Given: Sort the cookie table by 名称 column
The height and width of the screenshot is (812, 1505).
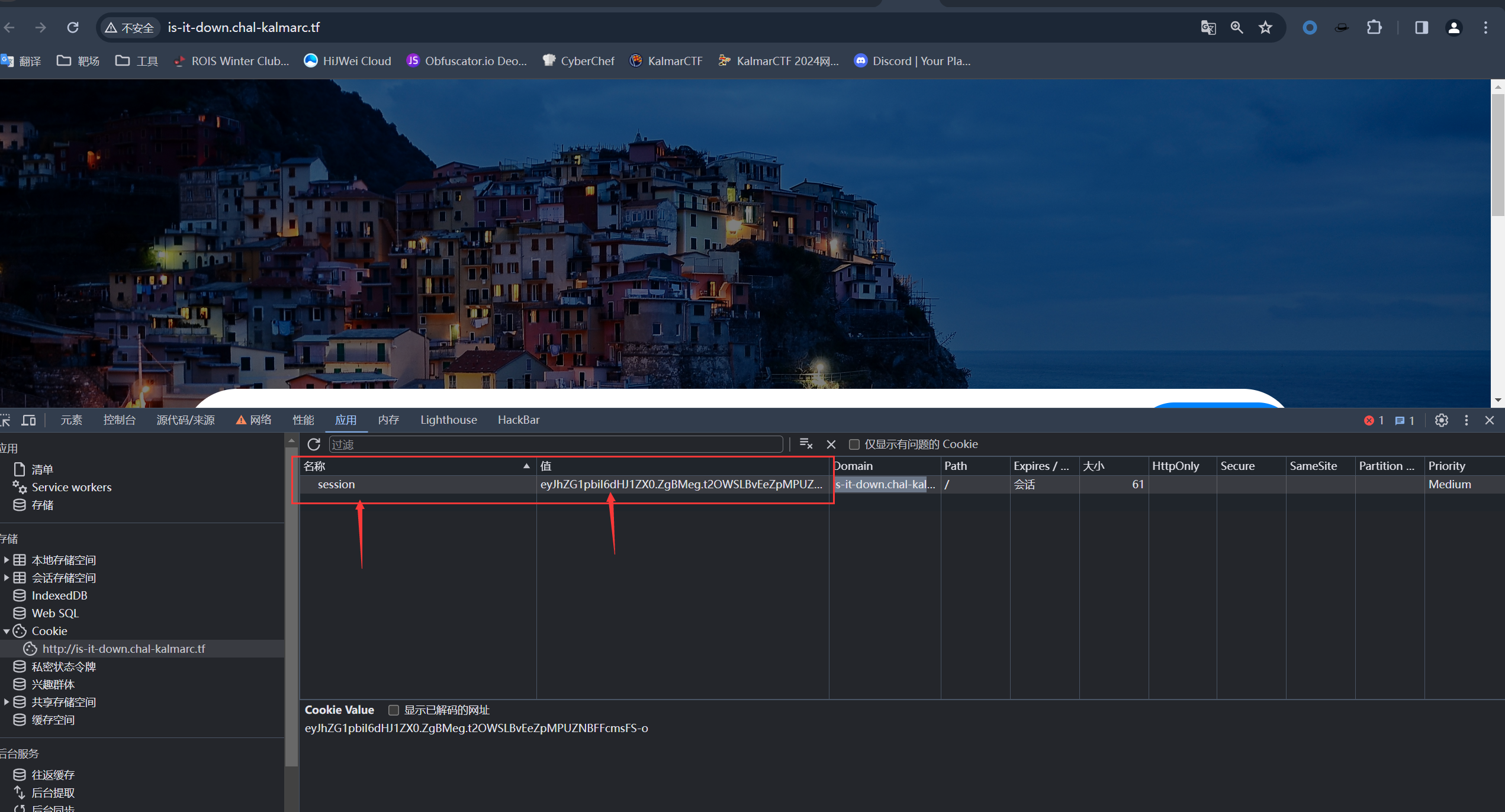Looking at the screenshot, I should click(x=417, y=466).
